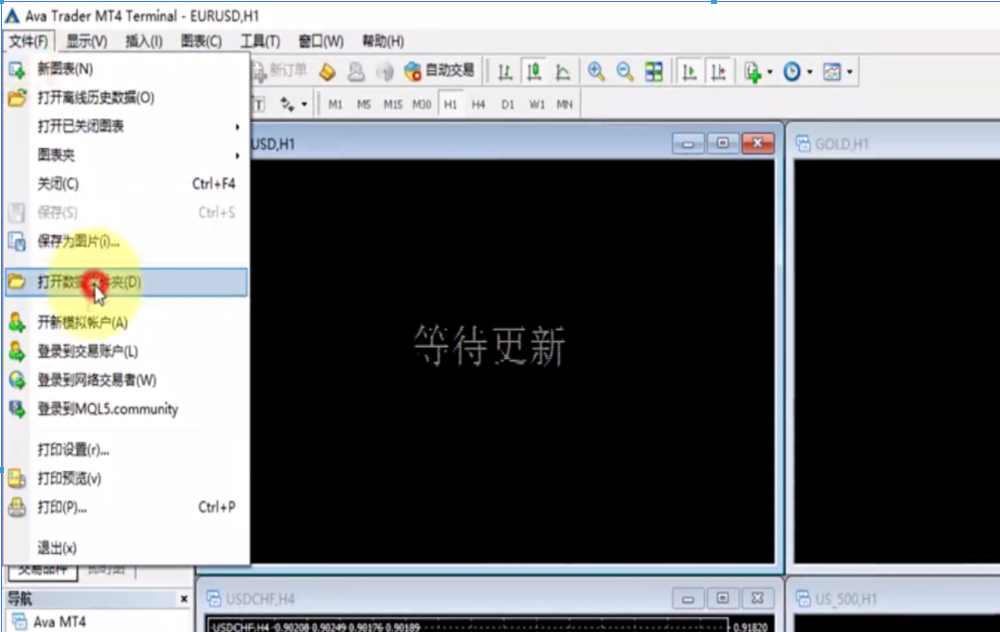This screenshot has width=1000, height=632.
Task: Open 打印设置(r)... entry
Action: coord(126,450)
